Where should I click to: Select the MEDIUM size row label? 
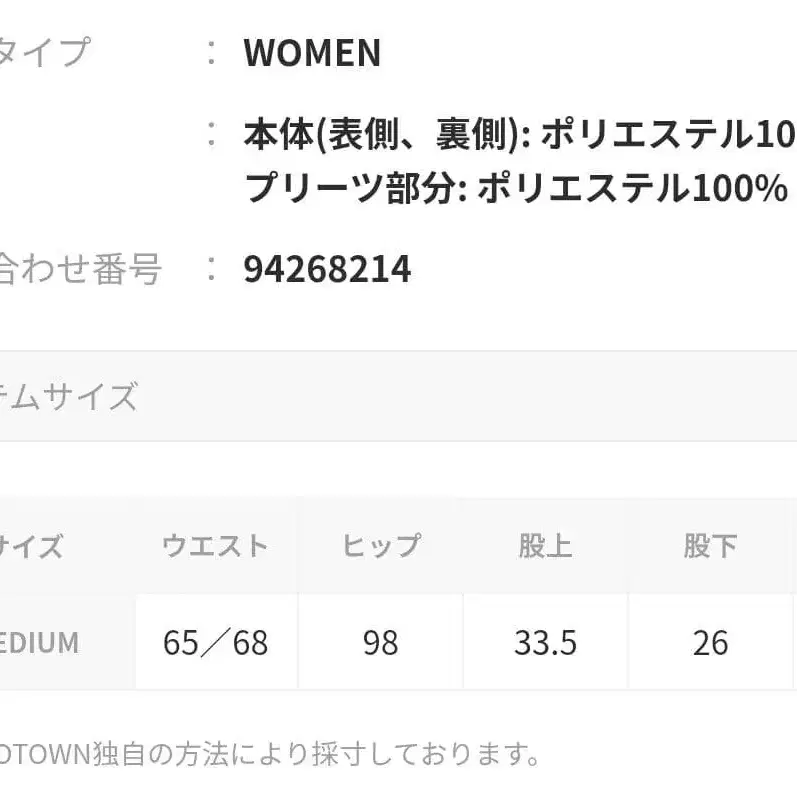click(x=40, y=642)
